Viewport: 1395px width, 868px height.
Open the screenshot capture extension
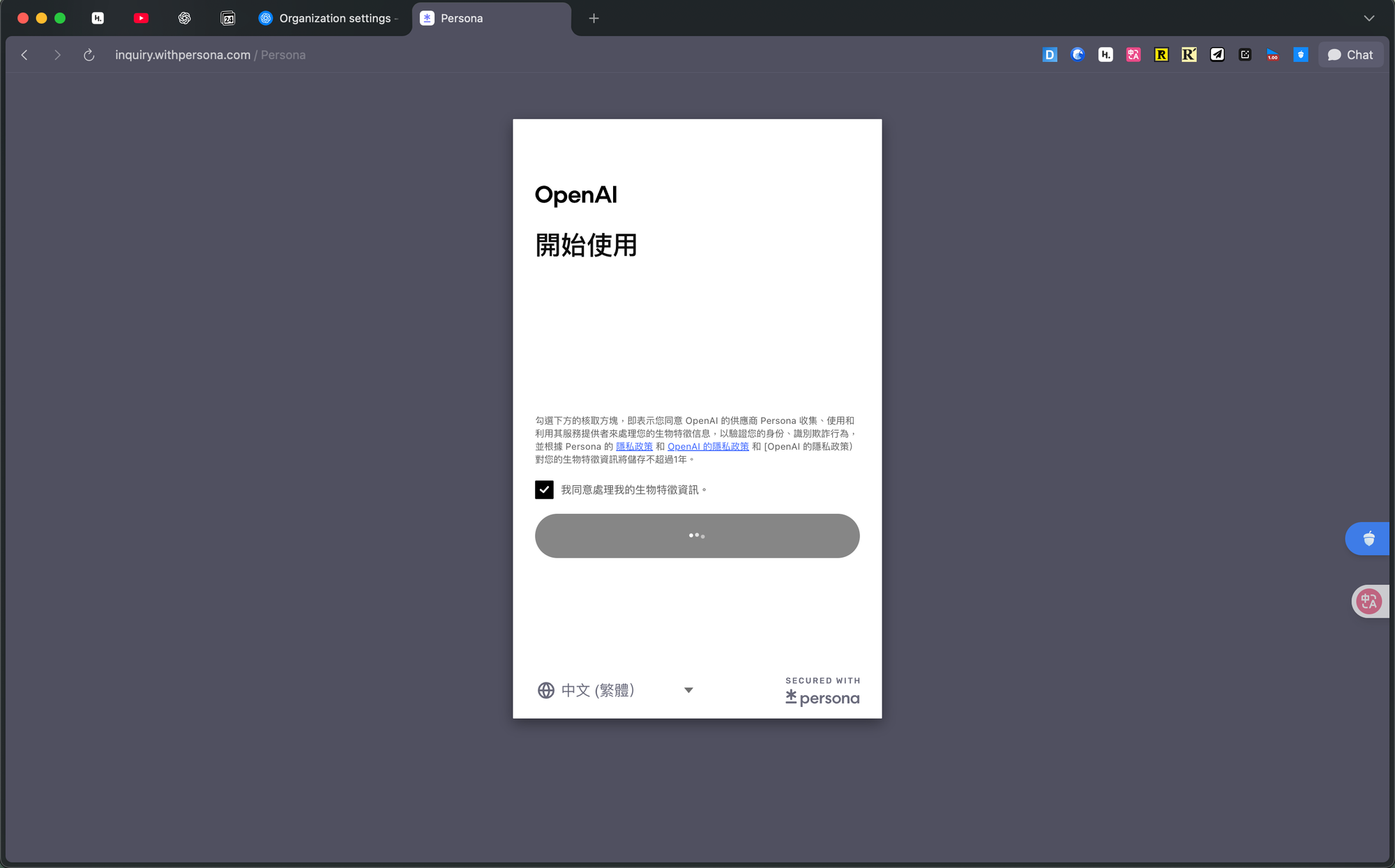[1244, 54]
